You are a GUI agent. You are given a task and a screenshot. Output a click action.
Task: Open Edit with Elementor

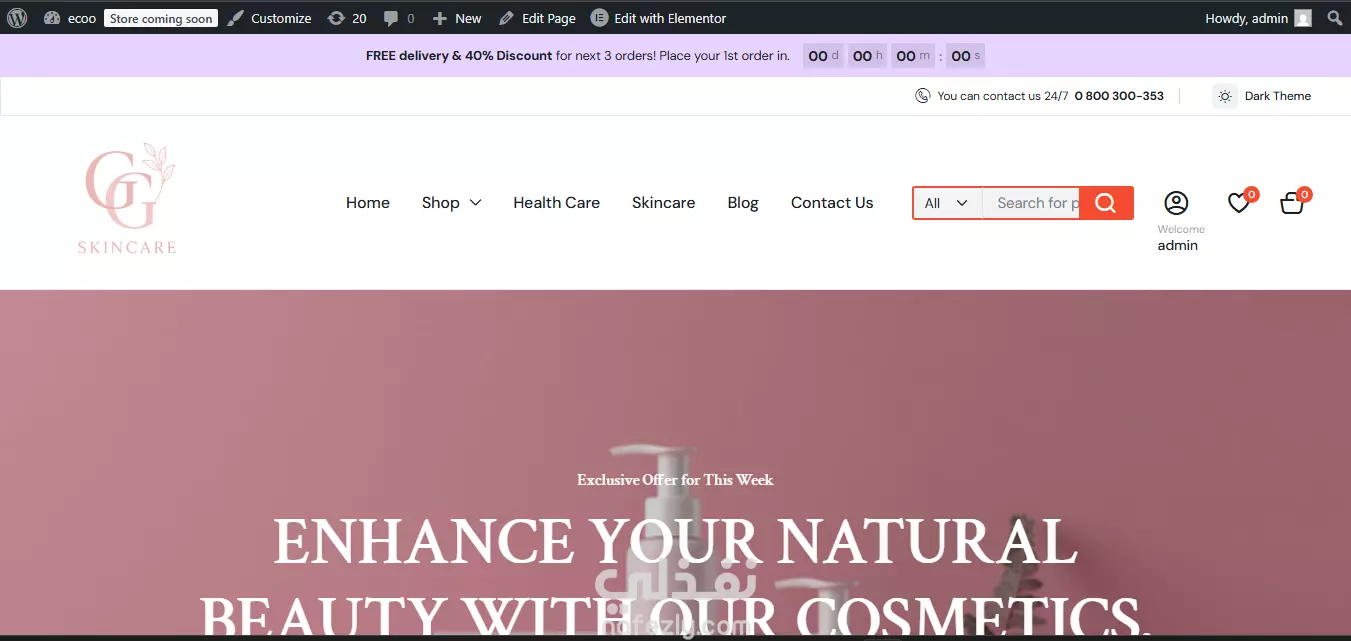(x=659, y=18)
